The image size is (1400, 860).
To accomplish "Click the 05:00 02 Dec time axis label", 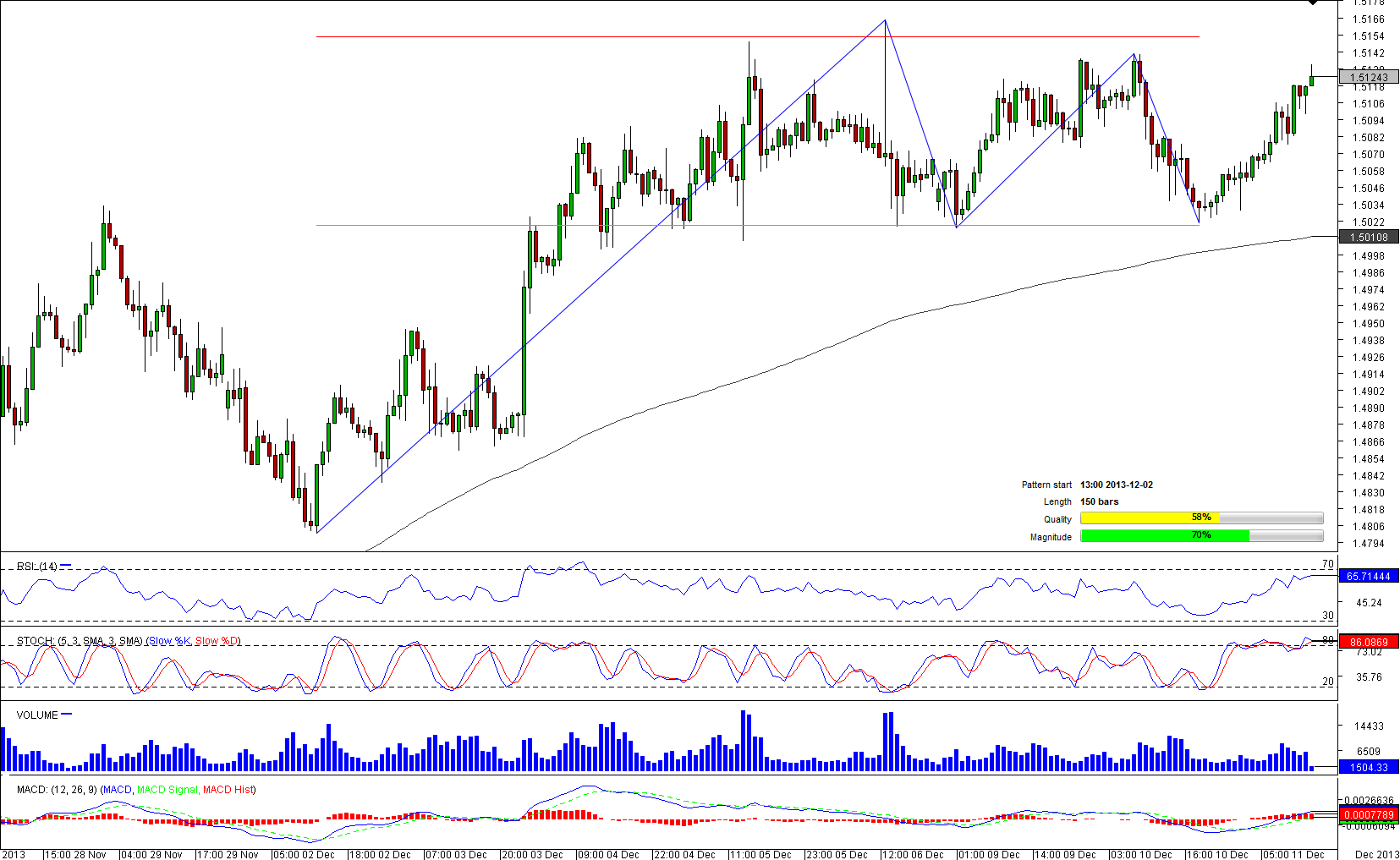I will coord(304,854).
